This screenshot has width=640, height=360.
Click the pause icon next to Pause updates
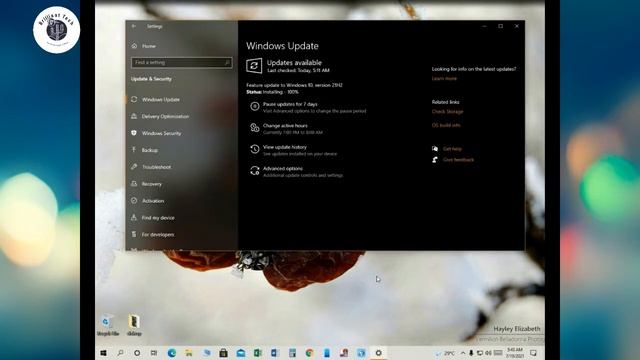pos(255,107)
